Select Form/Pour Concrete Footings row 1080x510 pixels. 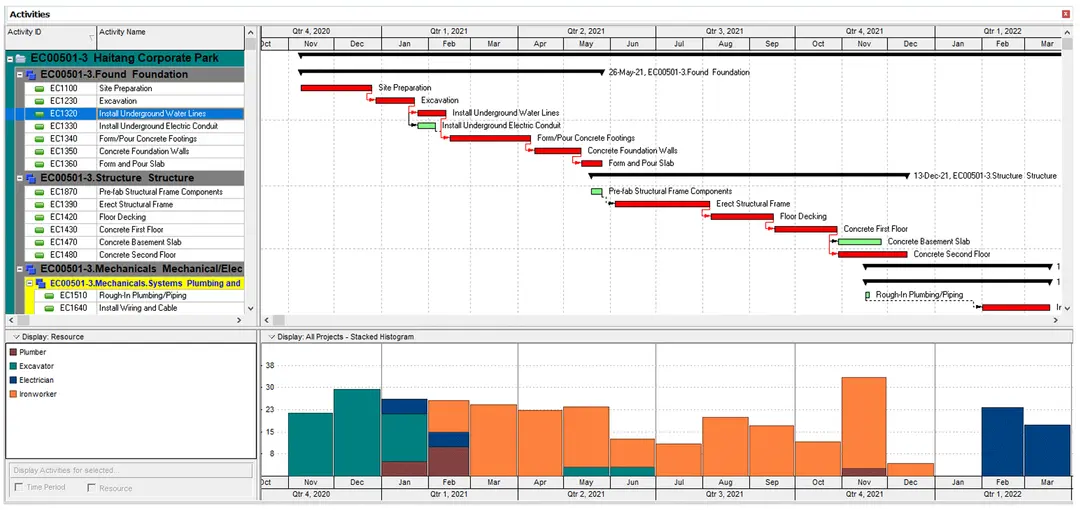(x=134, y=139)
